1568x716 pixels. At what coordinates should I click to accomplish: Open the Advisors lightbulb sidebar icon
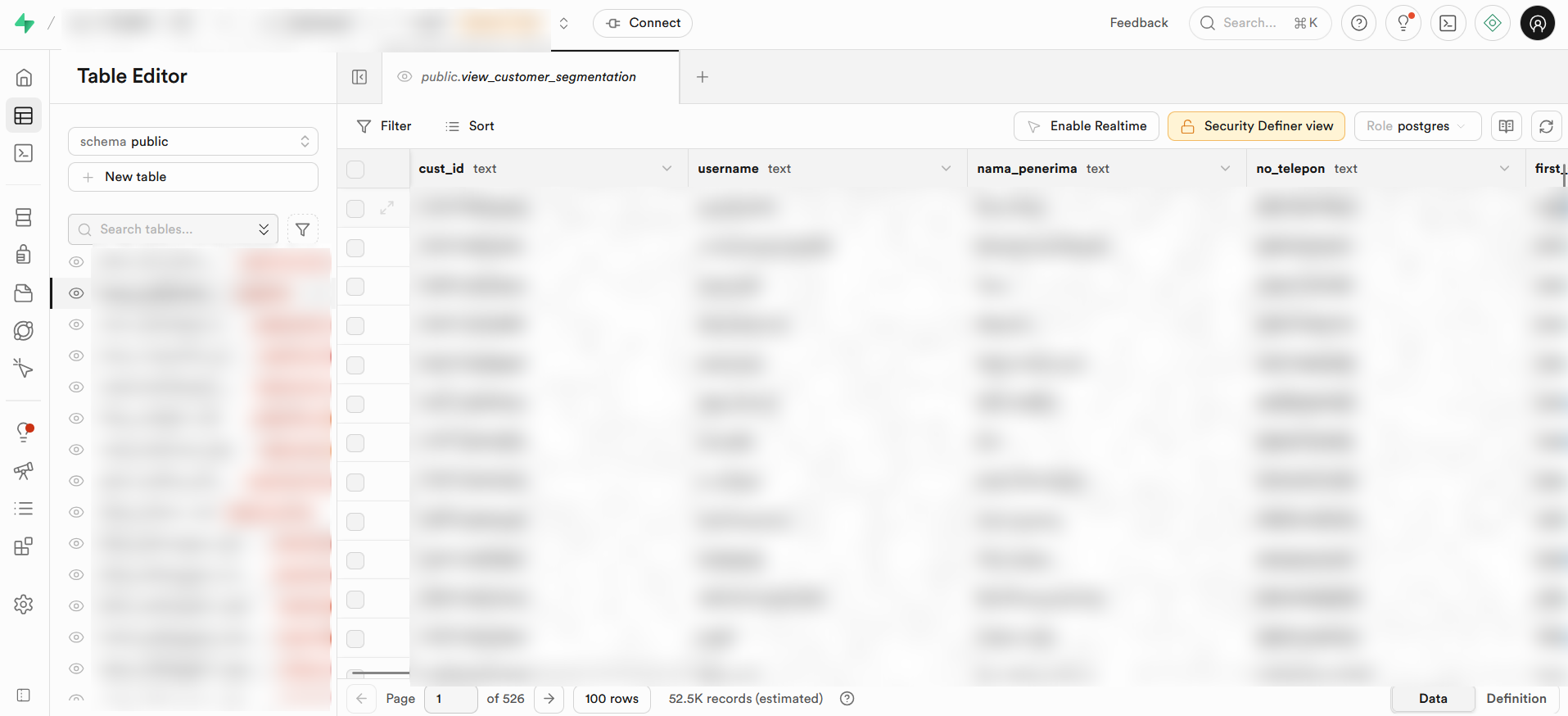(24, 432)
